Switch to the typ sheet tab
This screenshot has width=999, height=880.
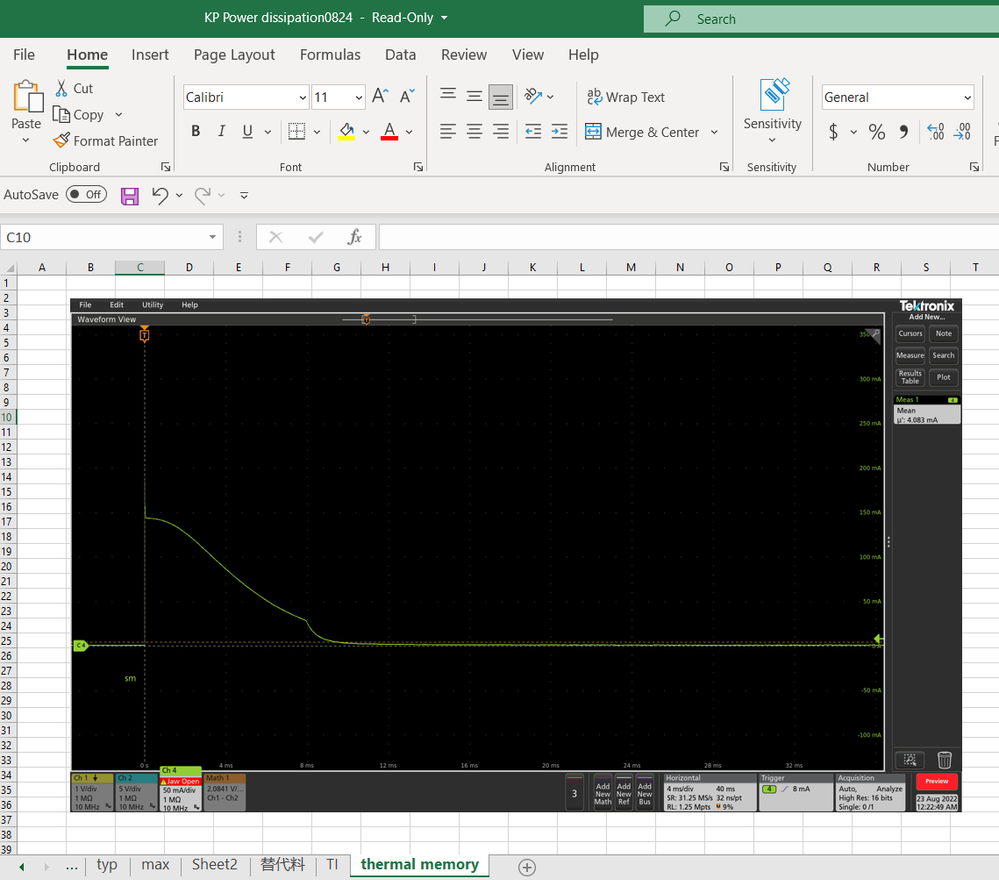(106, 865)
